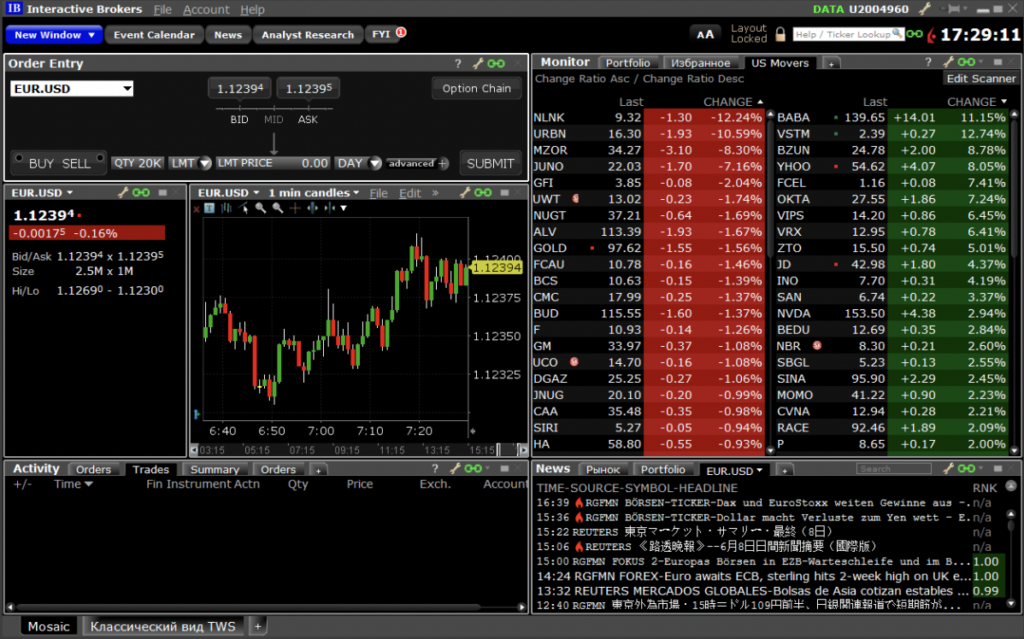This screenshot has width=1024, height=639.
Task: Switch to the Portfolio tab in Monitor
Action: click(627, 63)
